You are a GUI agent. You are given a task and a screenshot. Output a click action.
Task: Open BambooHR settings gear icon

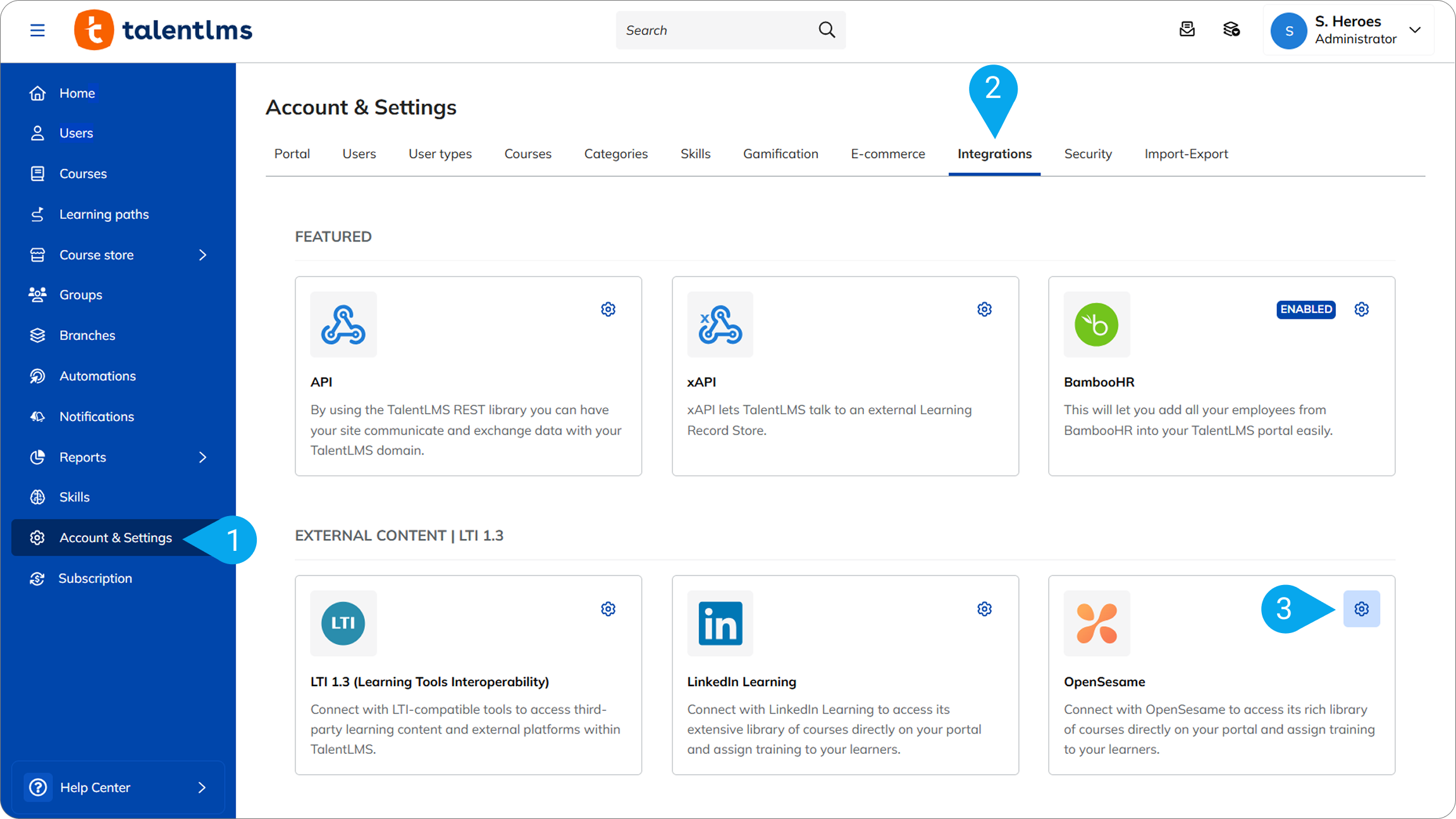click(x=1361, y=309)
